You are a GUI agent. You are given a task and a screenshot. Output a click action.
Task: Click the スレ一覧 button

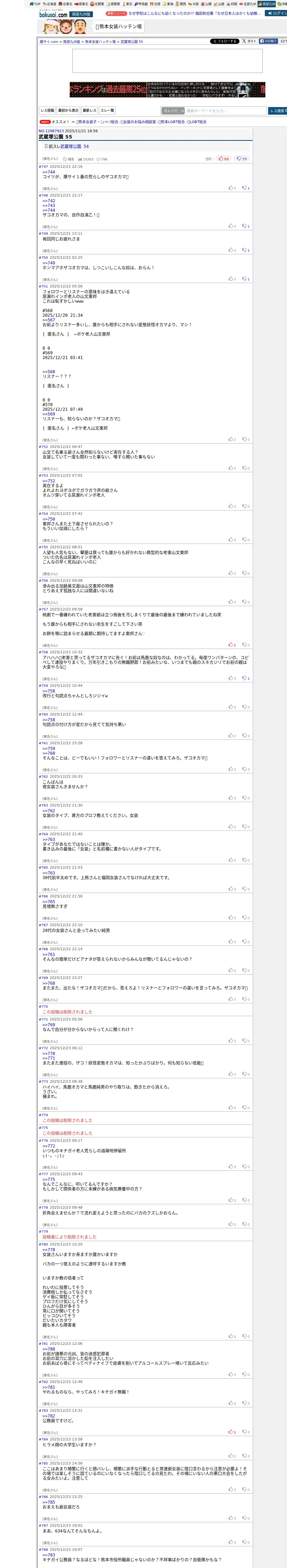pos(107,111)
